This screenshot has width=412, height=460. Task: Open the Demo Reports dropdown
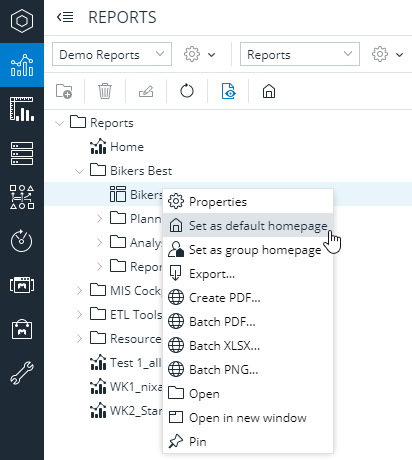pos(112,54)
